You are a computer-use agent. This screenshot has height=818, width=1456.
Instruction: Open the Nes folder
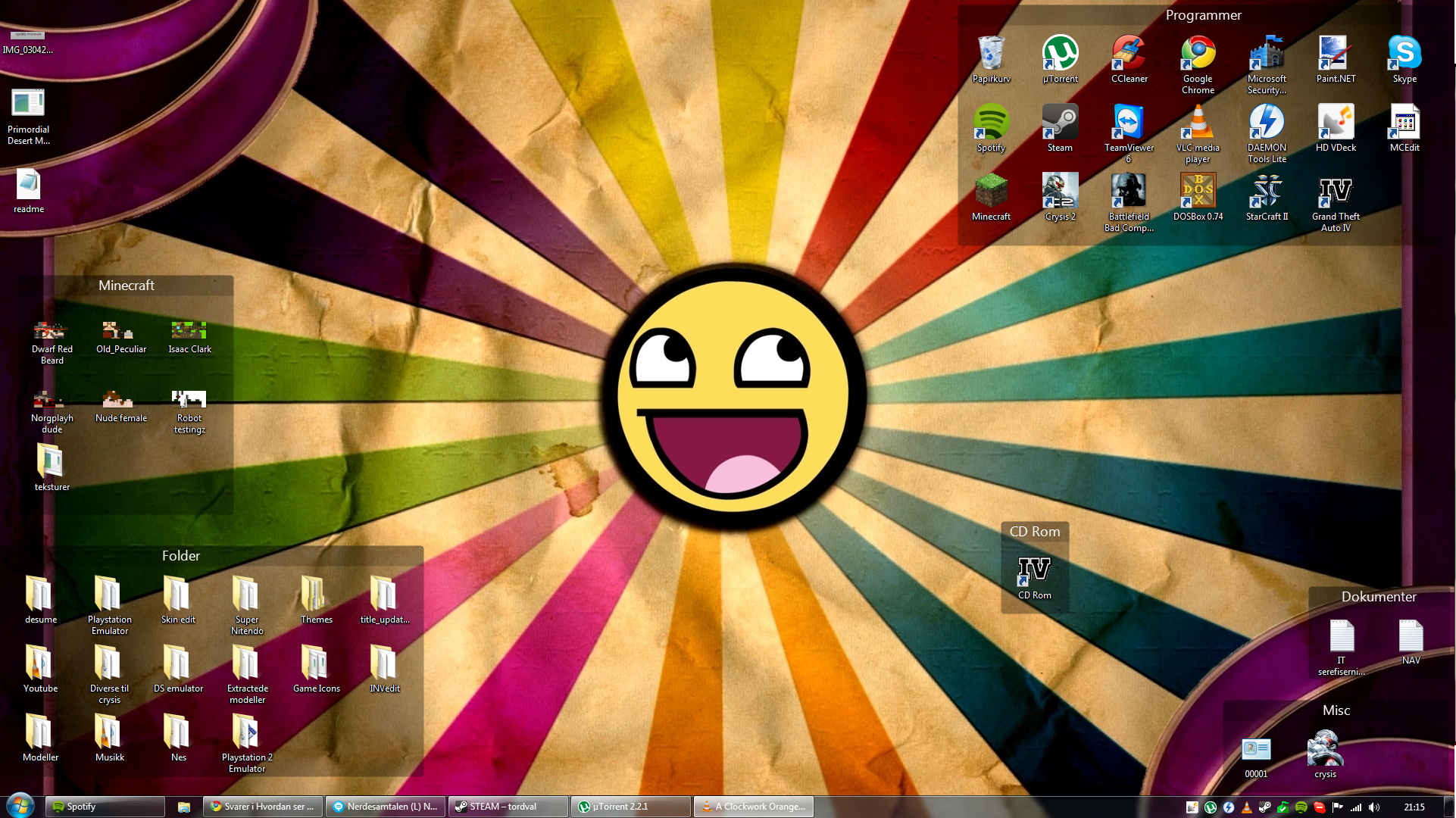pyautogui.click(x=178, y=738)
